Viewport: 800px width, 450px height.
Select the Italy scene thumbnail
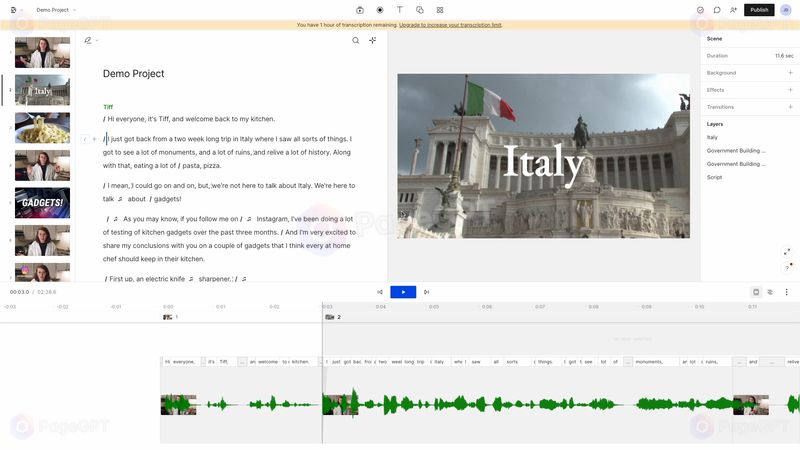coord(42,90)
